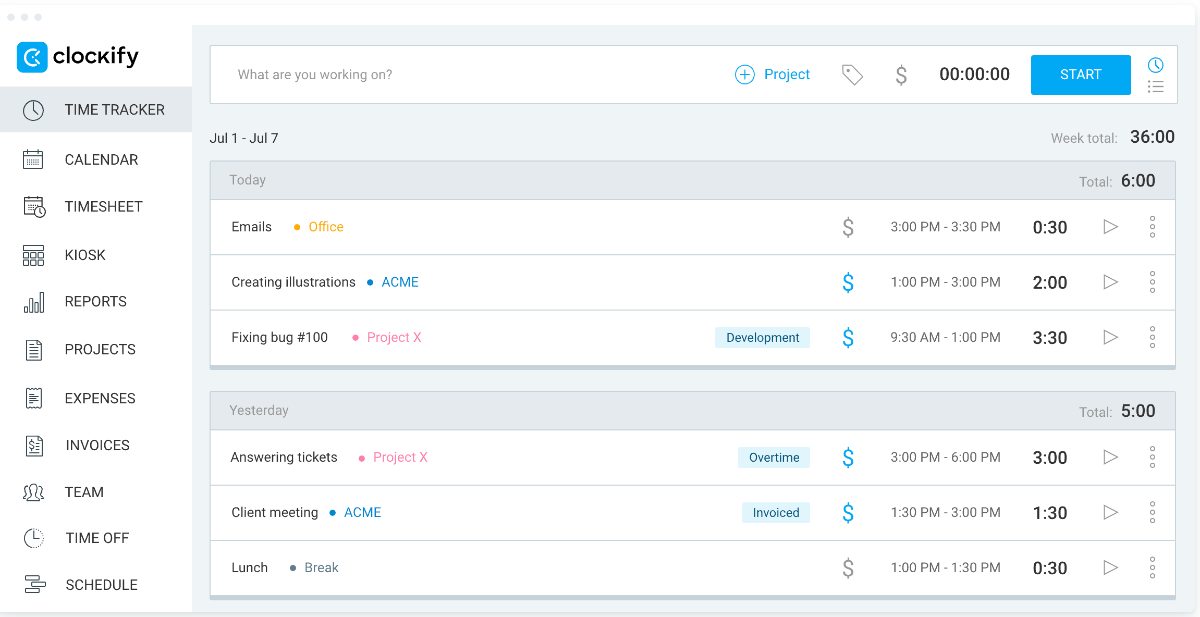Edit the 'Answering tickets' description
The width and height of the screenshot is (1200, 617).
pos(284,458)
